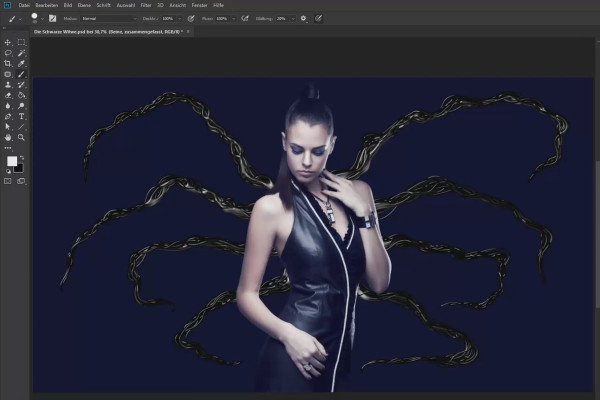This screenshot has width=600, height=400.
Task: Open the Hilfe menu
Action: pyautogui.click(x=218, y=5)
